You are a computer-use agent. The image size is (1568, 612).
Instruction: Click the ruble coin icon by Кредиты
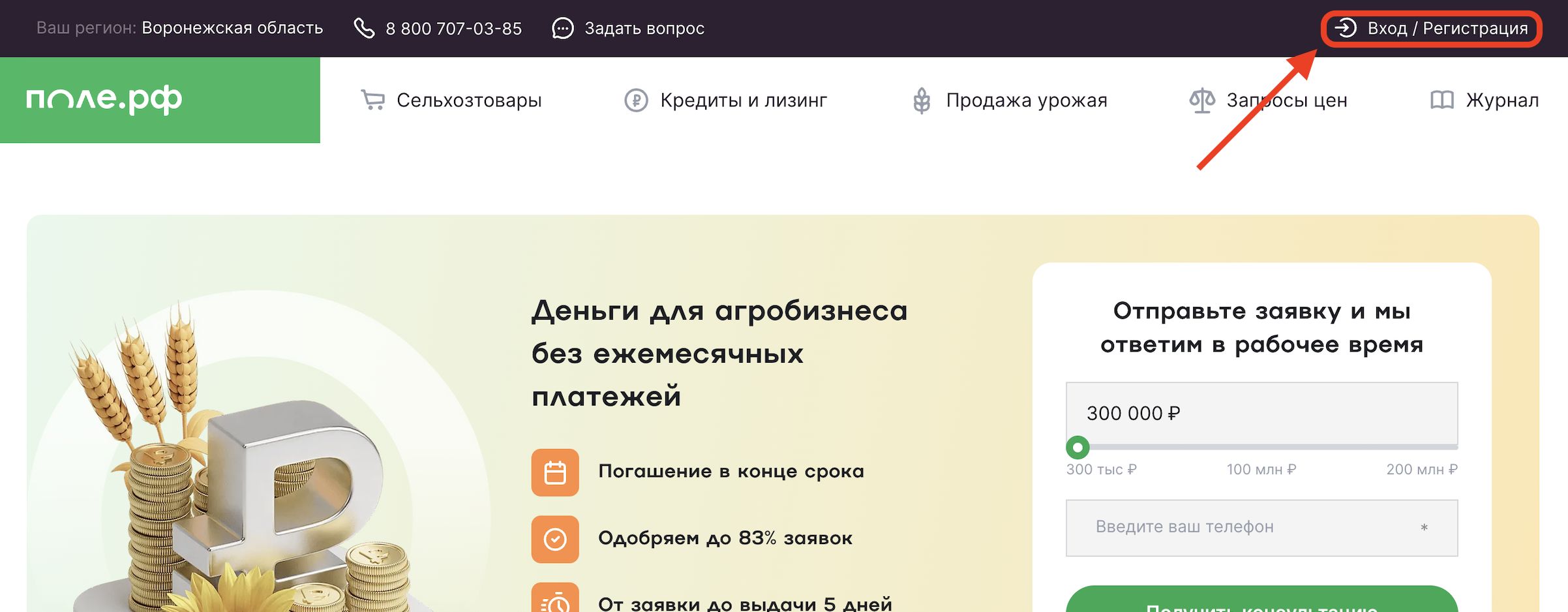click(636, 100)
